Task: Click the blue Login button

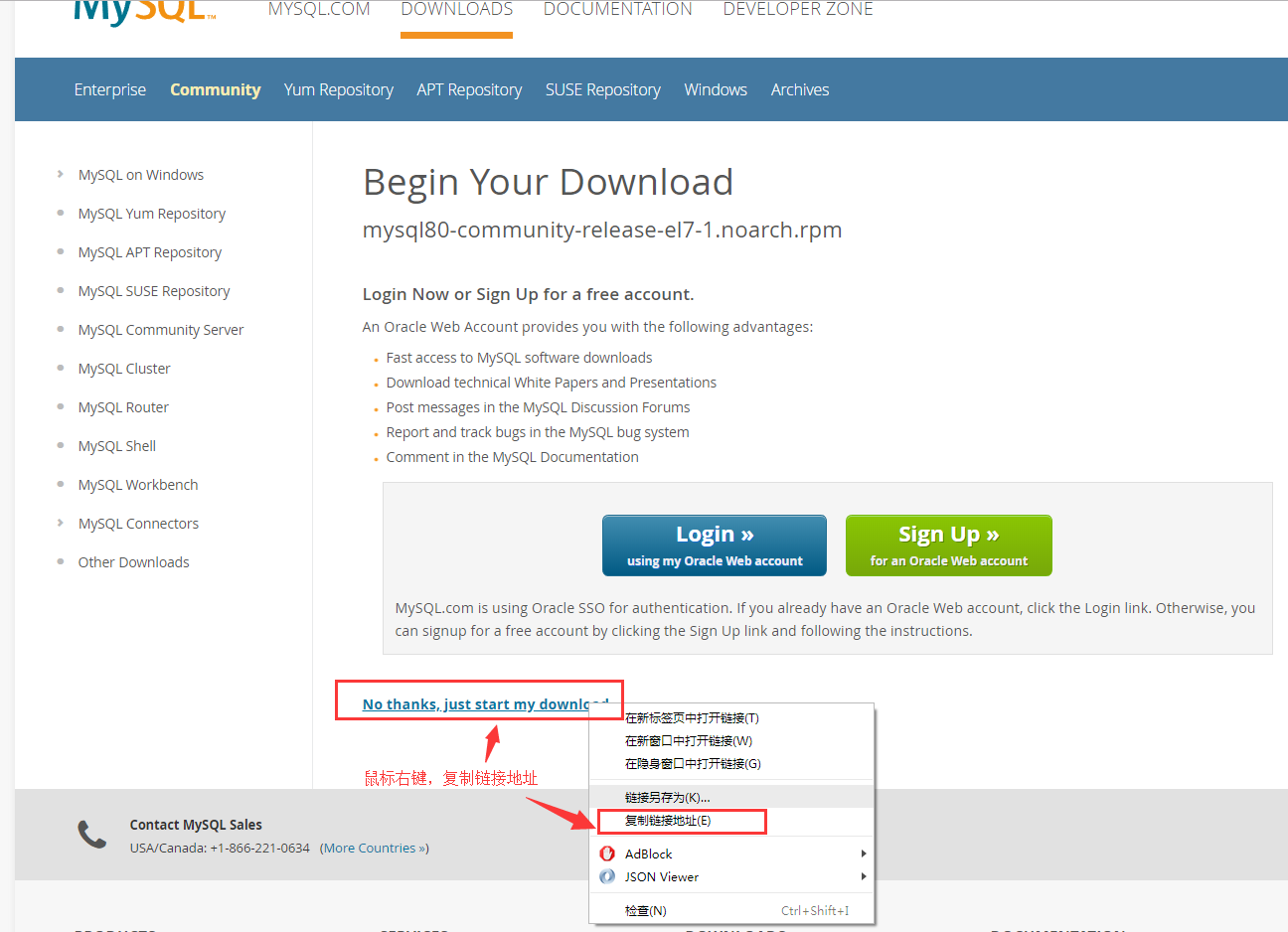Action: (715, 545)
